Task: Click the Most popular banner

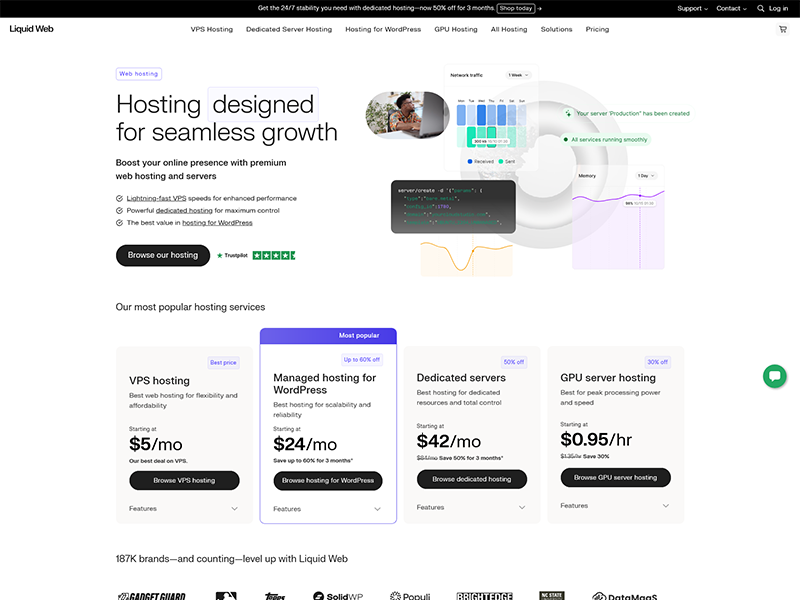Action: click(x=328, y=336)
